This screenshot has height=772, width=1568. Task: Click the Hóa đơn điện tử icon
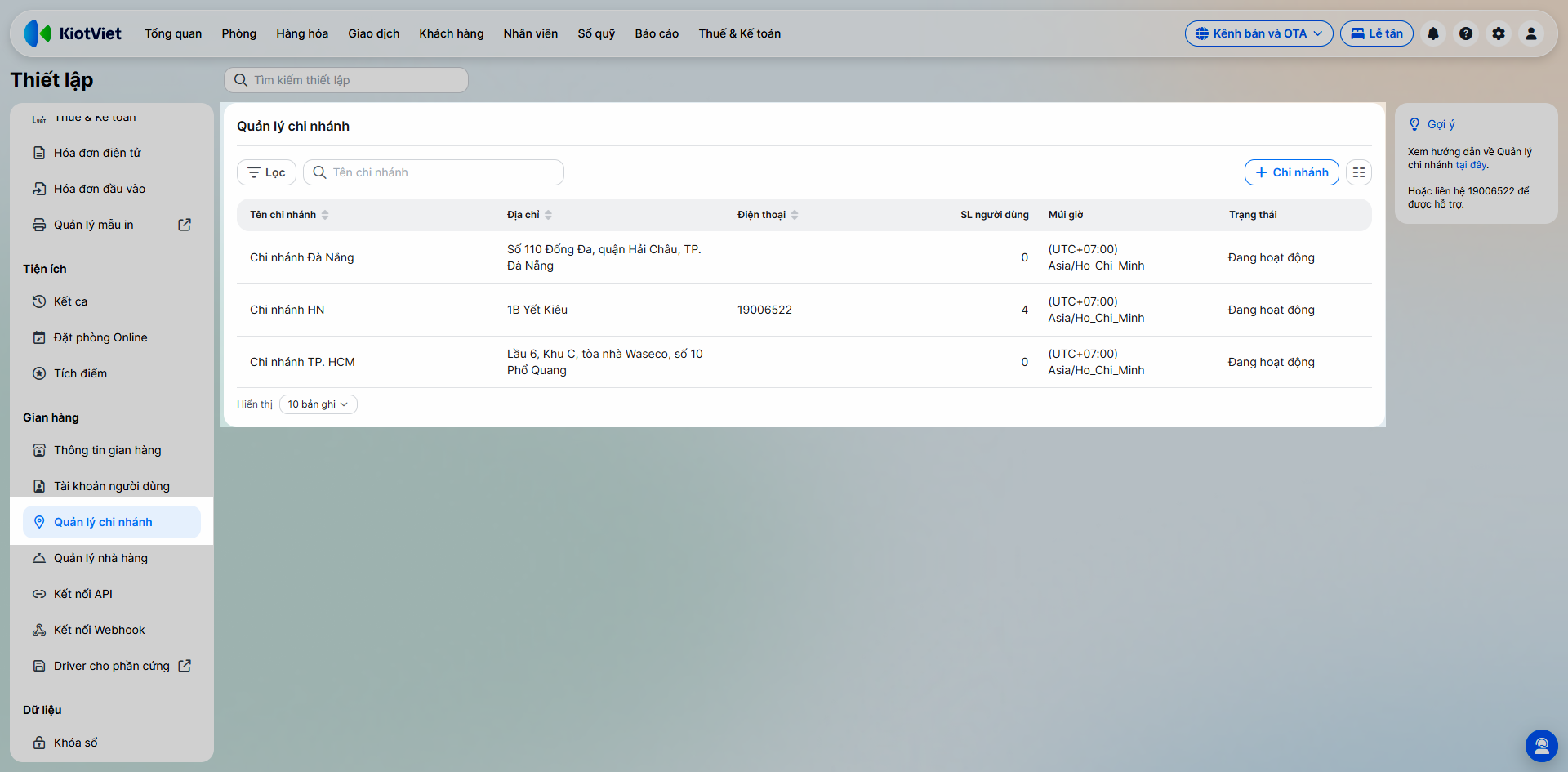[x=39, y=153]
